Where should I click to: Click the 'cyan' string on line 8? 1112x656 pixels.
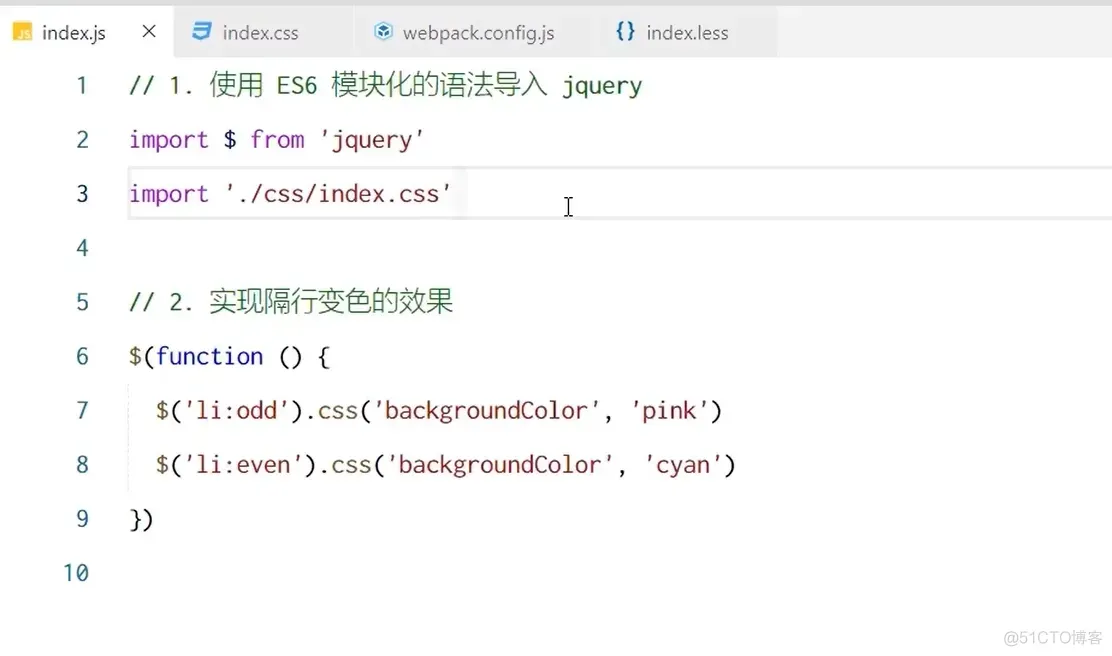(x=683, y=465)
